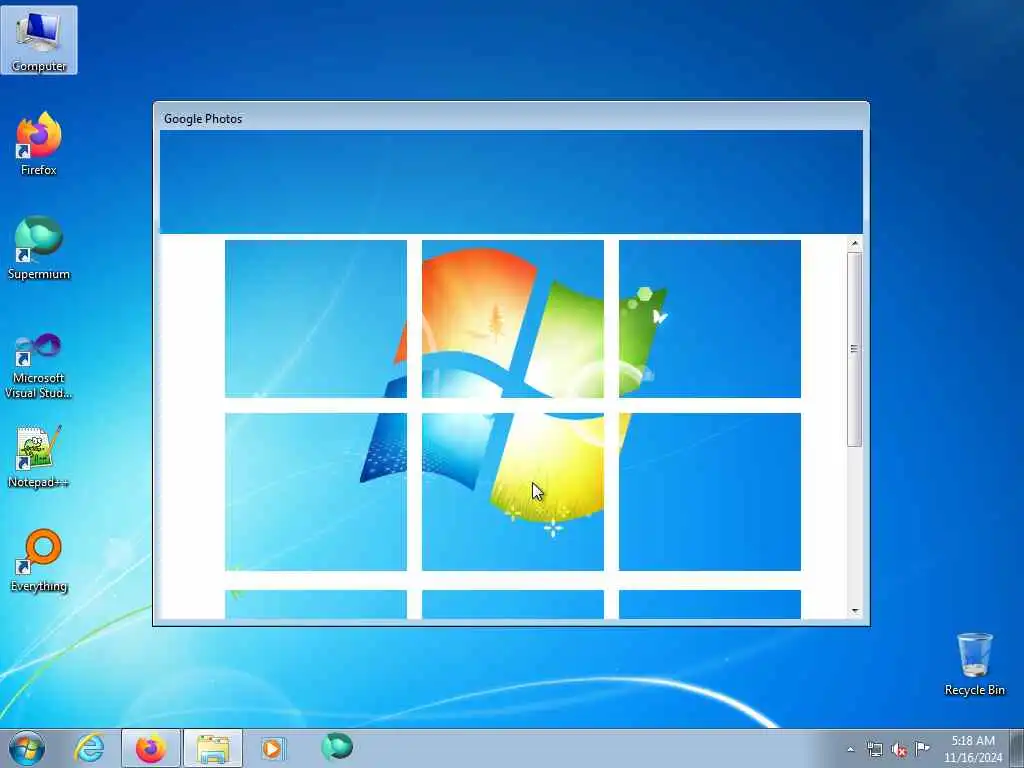Image resolution: width=1024 pixels, height=768 pixels.
Task: Open Microsoft Visual Studio desktop shortcut
Action: point(39,366)
